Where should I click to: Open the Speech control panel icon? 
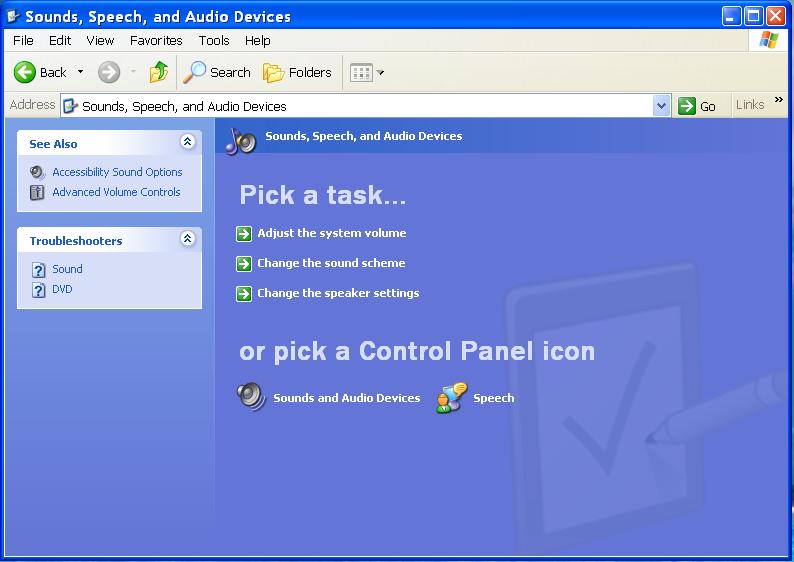click(451, 397)
